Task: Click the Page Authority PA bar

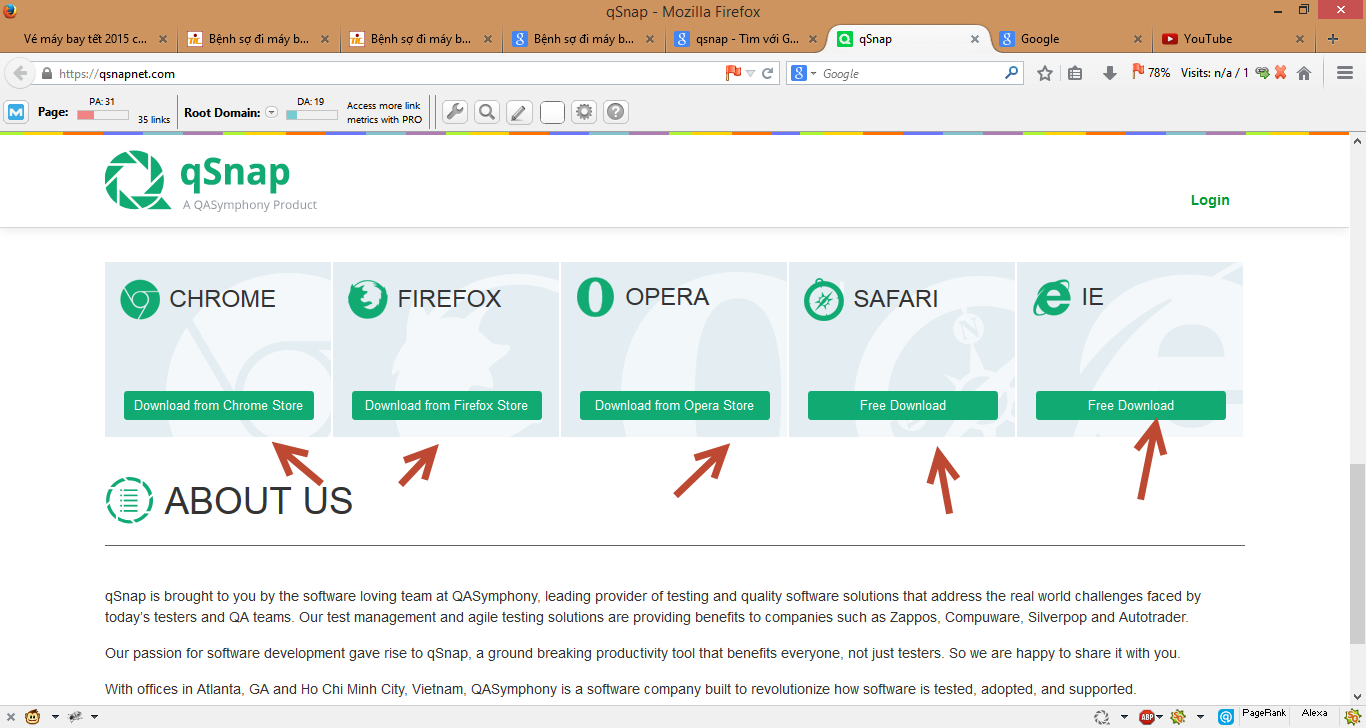Action: [102, 115]
